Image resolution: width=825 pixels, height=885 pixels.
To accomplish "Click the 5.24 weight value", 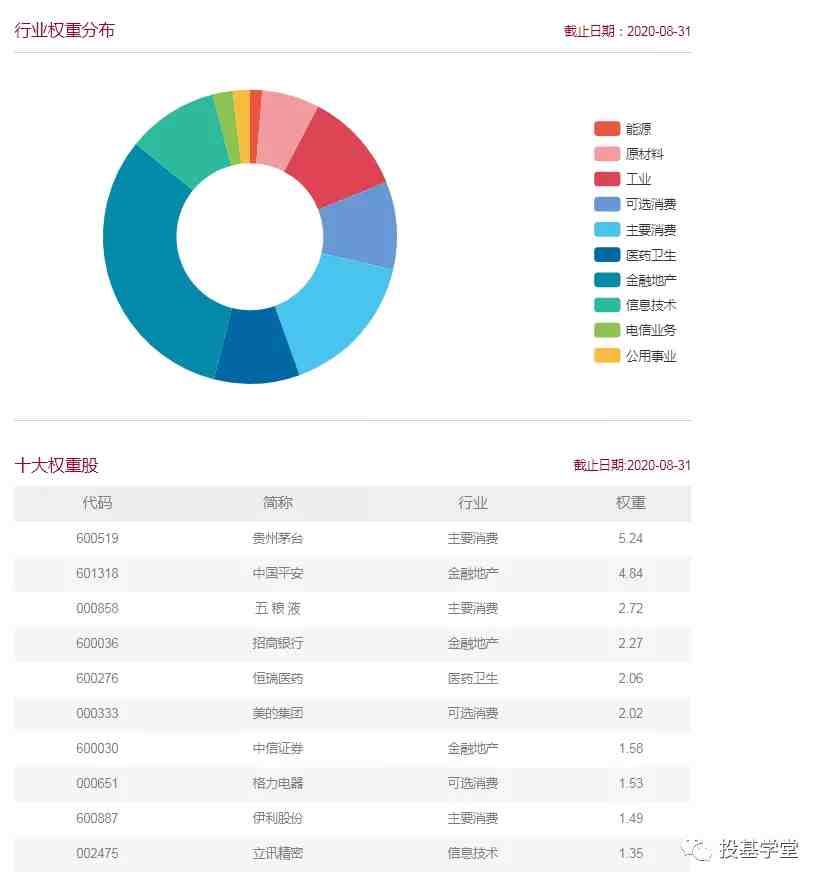I will [x=630, y=538].
